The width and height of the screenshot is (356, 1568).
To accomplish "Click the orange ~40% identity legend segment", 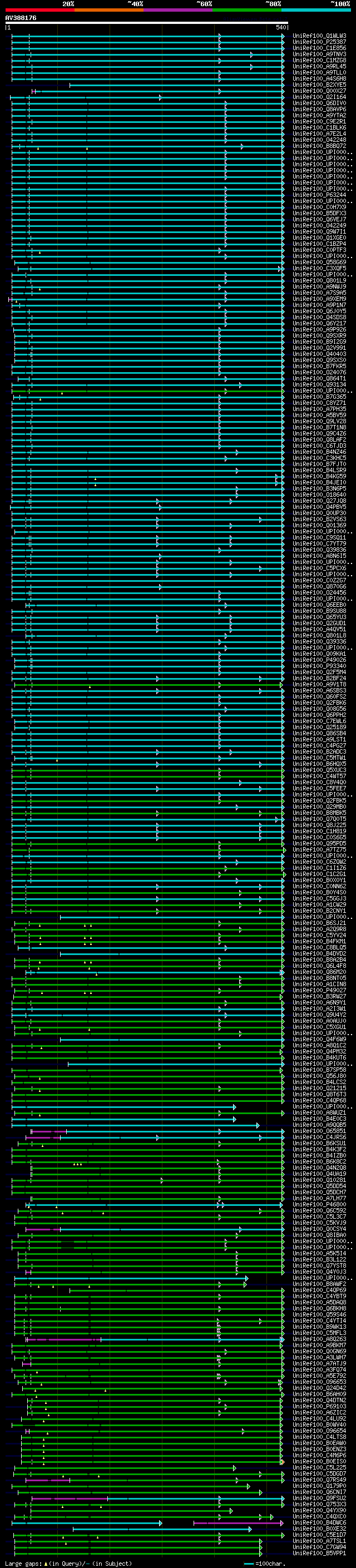I will (x=109, y=10).
